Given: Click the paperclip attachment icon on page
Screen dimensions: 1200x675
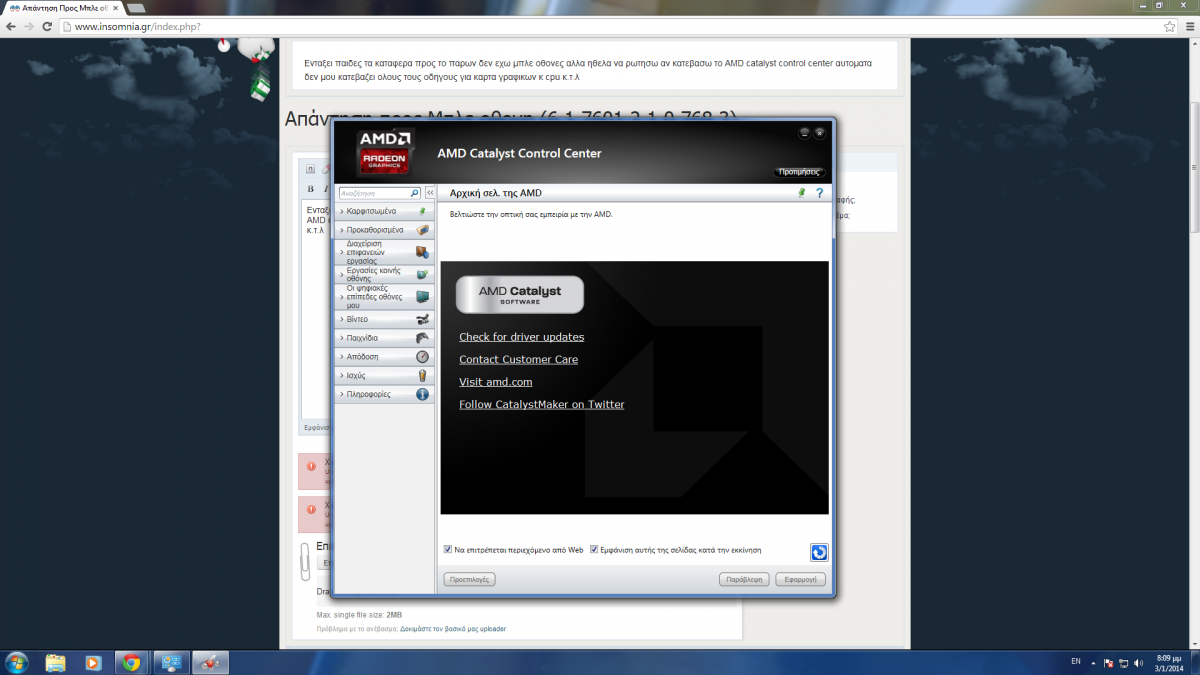Looking at the screenshot, I should pyautogui.click(x=306, y=561).
